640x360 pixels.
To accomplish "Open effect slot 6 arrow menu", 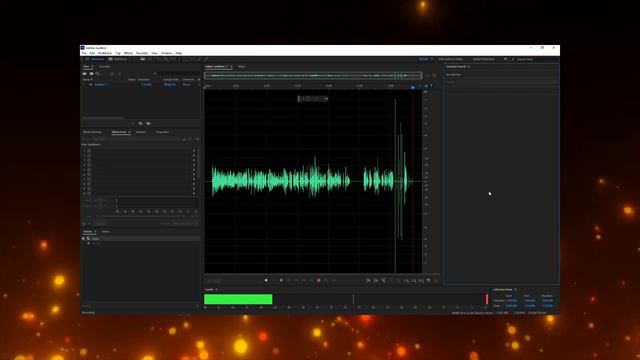I will [194, 174].
